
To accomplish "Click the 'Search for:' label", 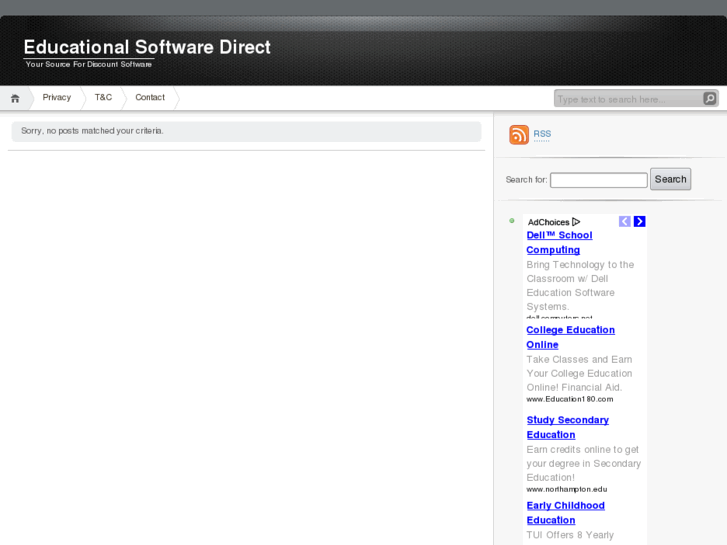I will pyautogui.click(x=526, y=180).
